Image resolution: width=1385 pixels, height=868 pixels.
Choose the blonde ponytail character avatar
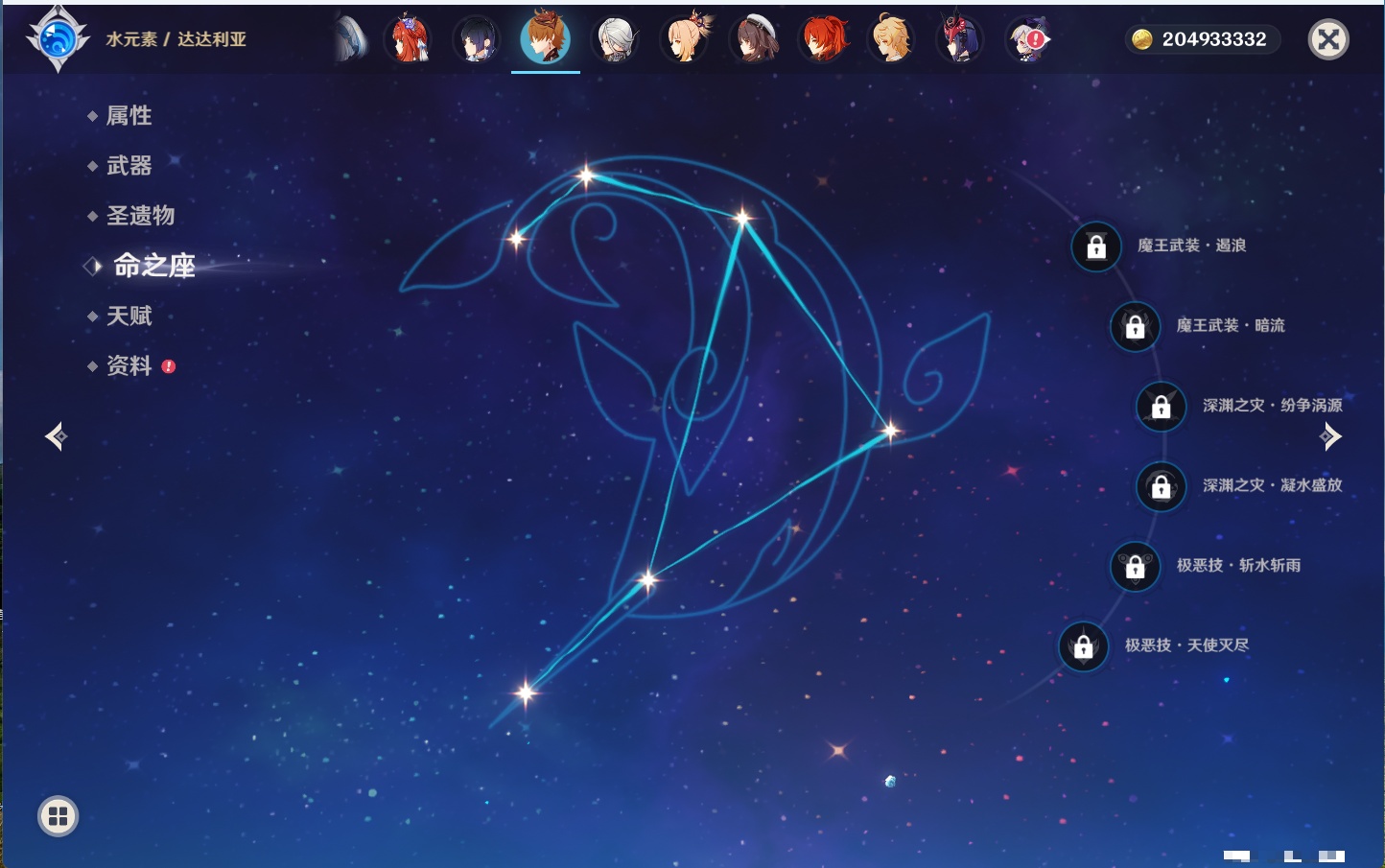tap(685, 40)
